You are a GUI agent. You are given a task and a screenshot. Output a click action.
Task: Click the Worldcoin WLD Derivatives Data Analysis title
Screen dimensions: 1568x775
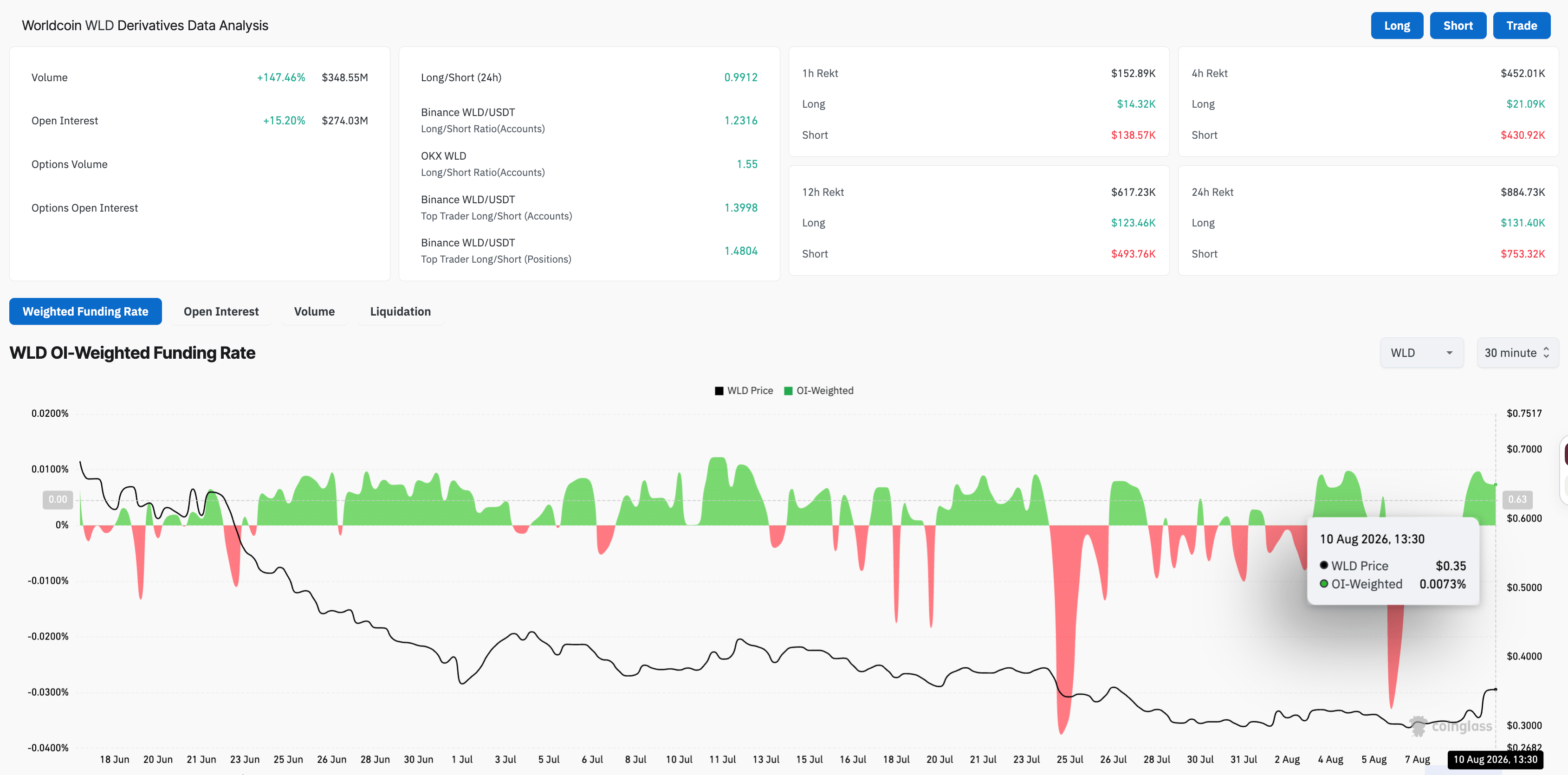coord(145,26)
